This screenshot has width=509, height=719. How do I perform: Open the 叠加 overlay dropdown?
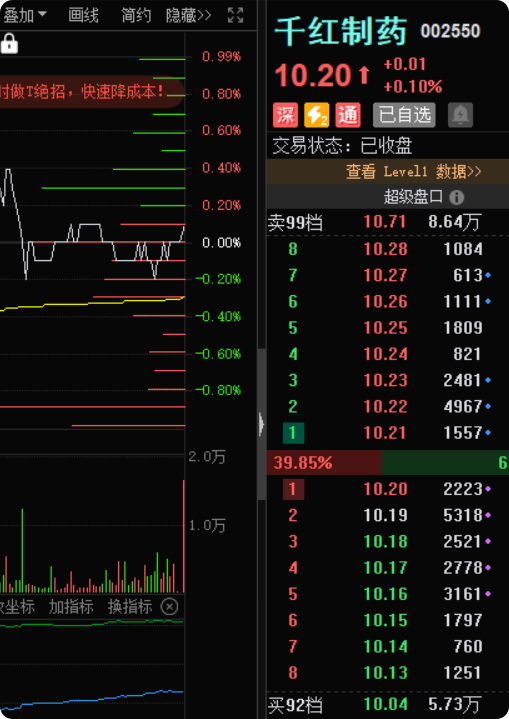point(25,16)
